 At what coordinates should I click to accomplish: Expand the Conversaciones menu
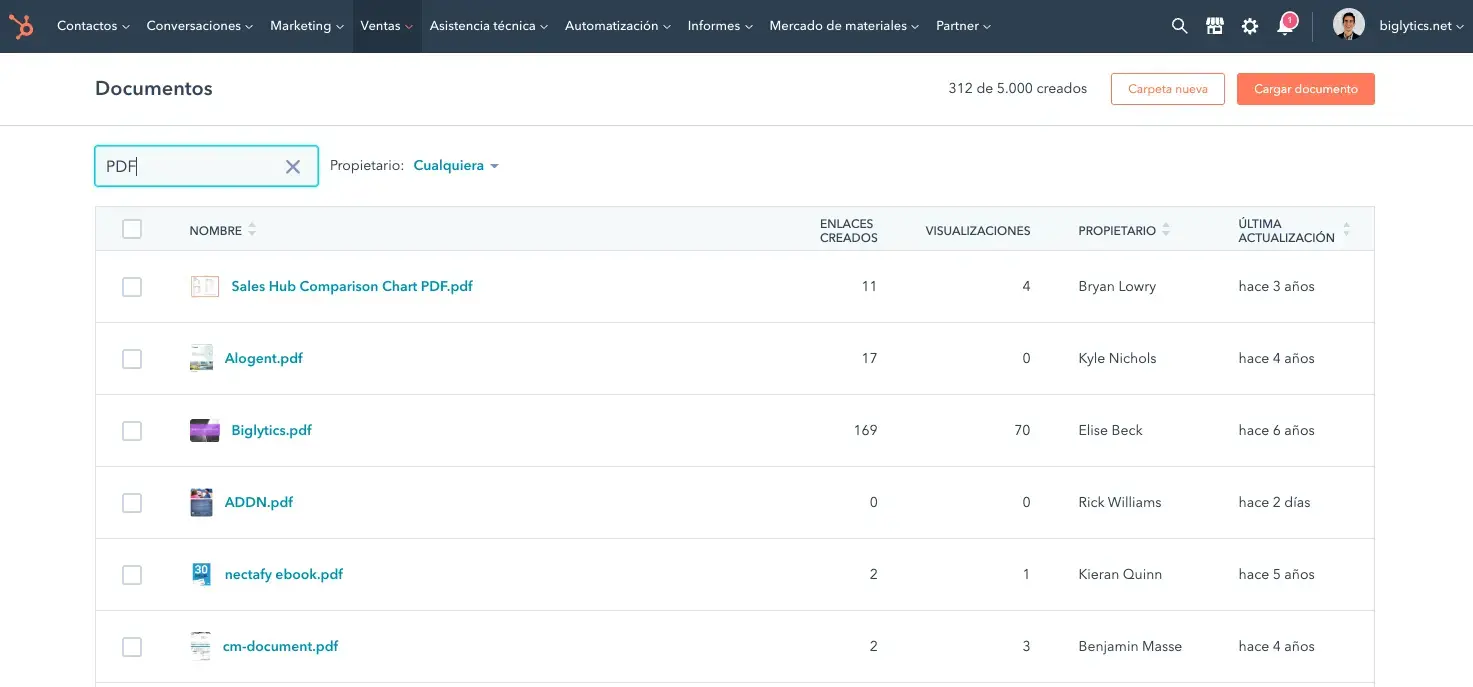199,26
